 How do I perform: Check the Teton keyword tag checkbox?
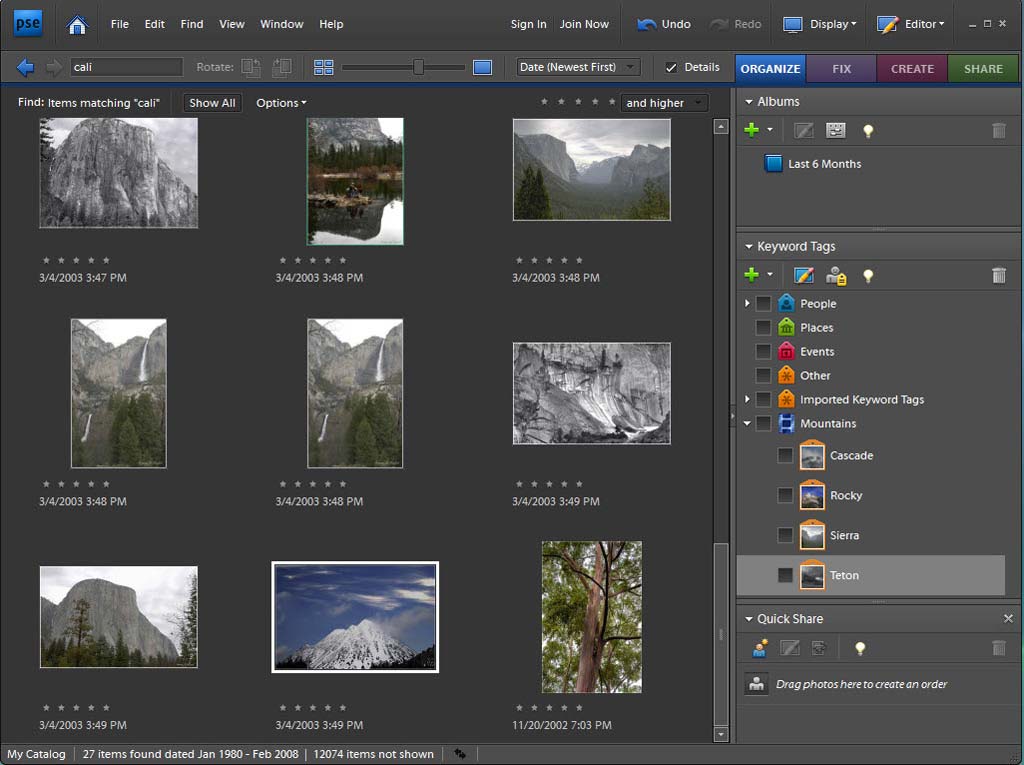(x=785, y=575)
